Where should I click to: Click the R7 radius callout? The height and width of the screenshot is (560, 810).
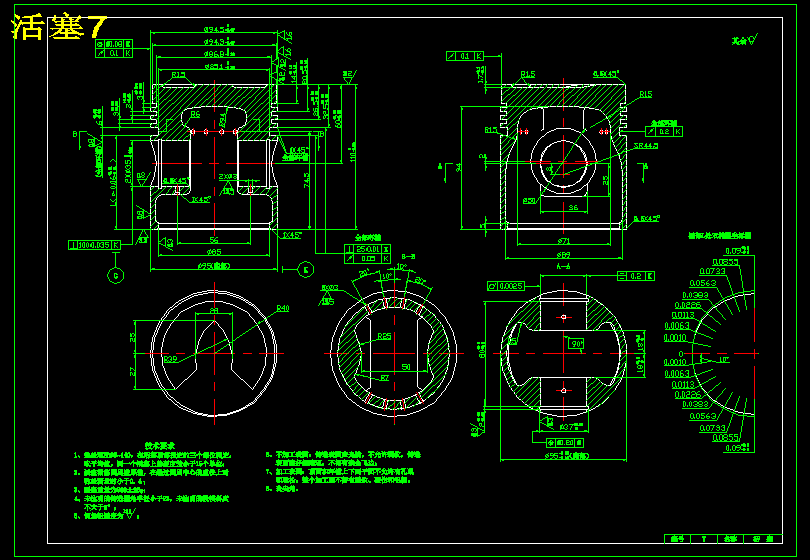coord(384,378)
